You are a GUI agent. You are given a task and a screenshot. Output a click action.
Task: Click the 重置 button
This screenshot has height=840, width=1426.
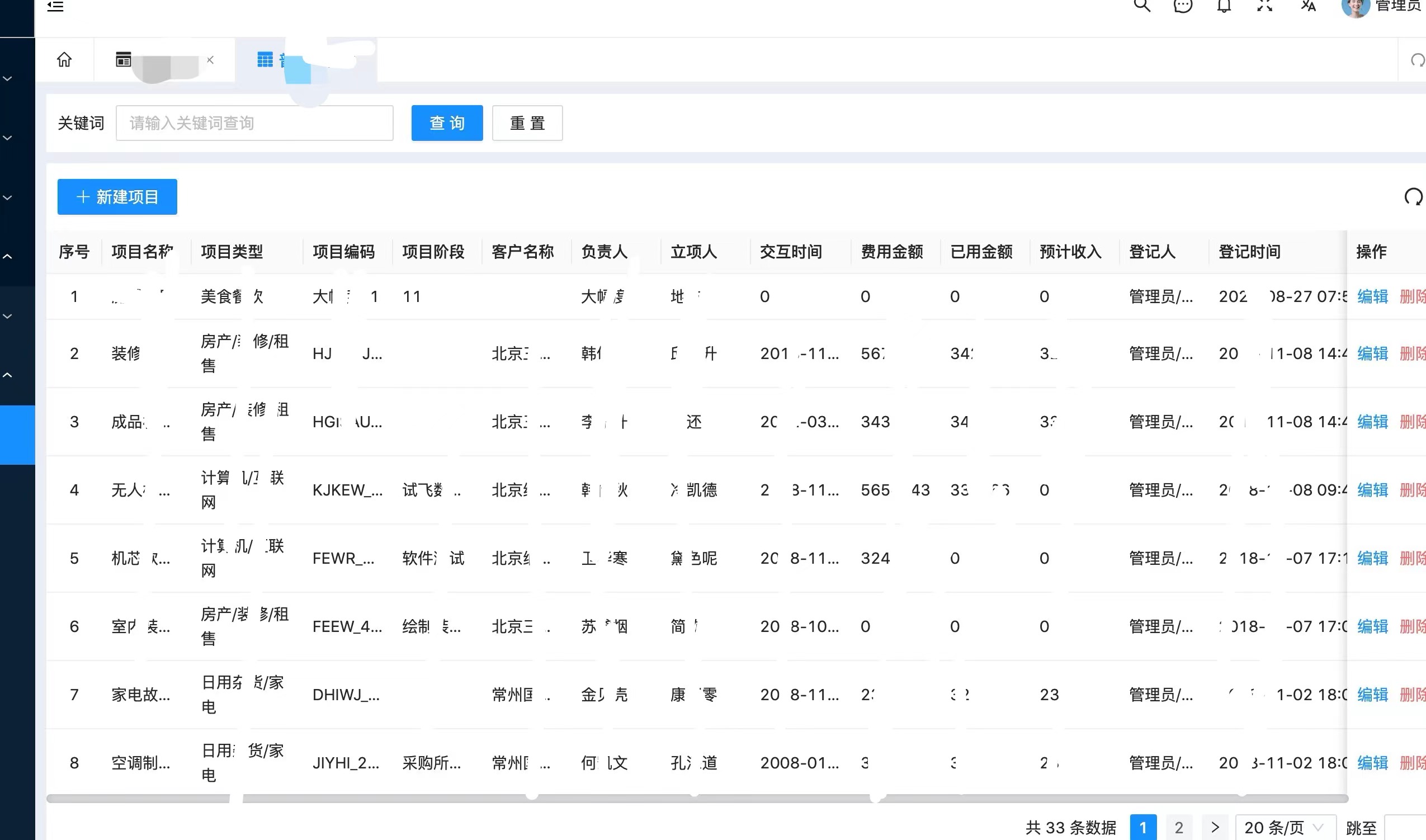pyautogui.click(x=527, y=123)
